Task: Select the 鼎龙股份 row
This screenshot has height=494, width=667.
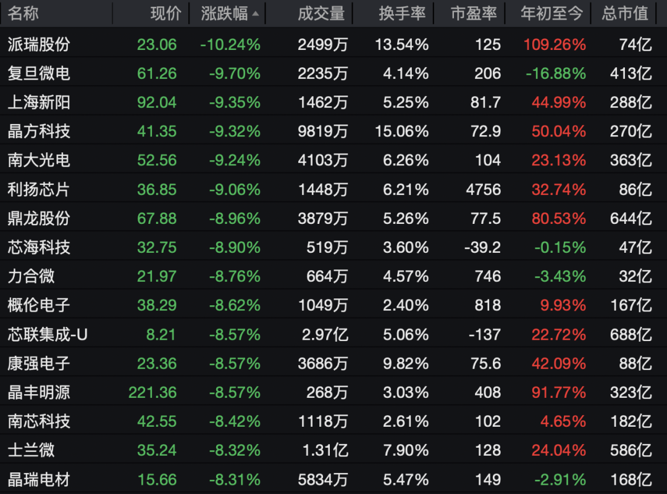Action: pos(334,218)
